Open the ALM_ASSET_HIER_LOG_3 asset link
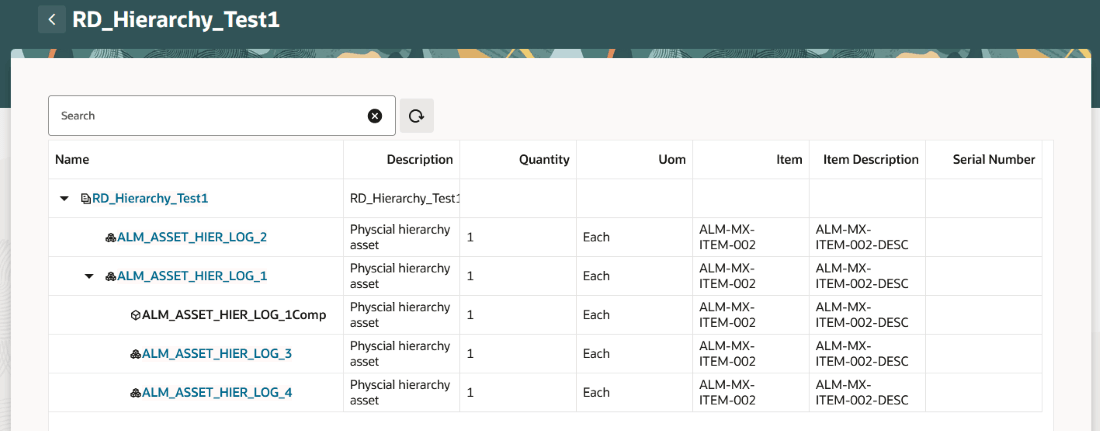 click(217, 354)
